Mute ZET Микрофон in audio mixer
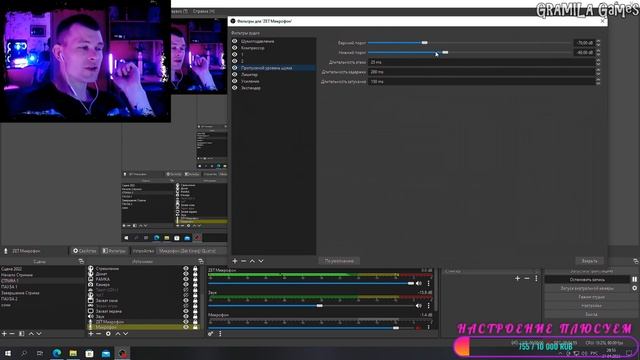Screen dimensions: 640x360 point(419,283)
